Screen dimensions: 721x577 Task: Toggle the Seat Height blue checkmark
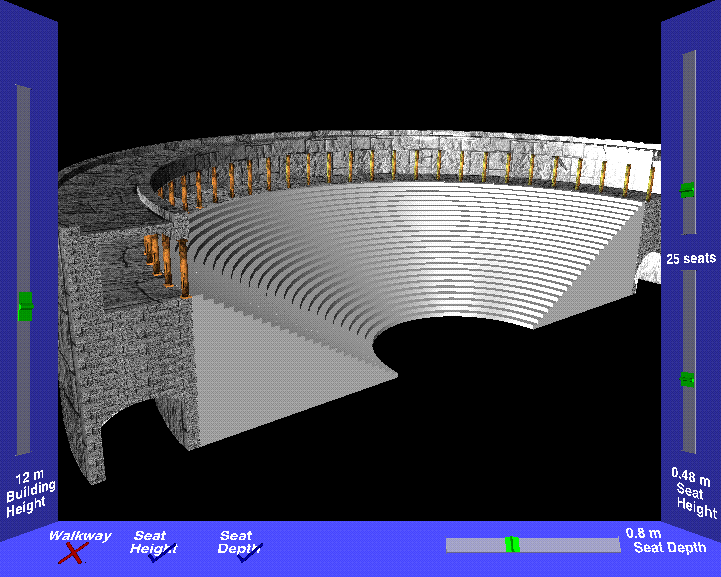click(x=163, y=553)
